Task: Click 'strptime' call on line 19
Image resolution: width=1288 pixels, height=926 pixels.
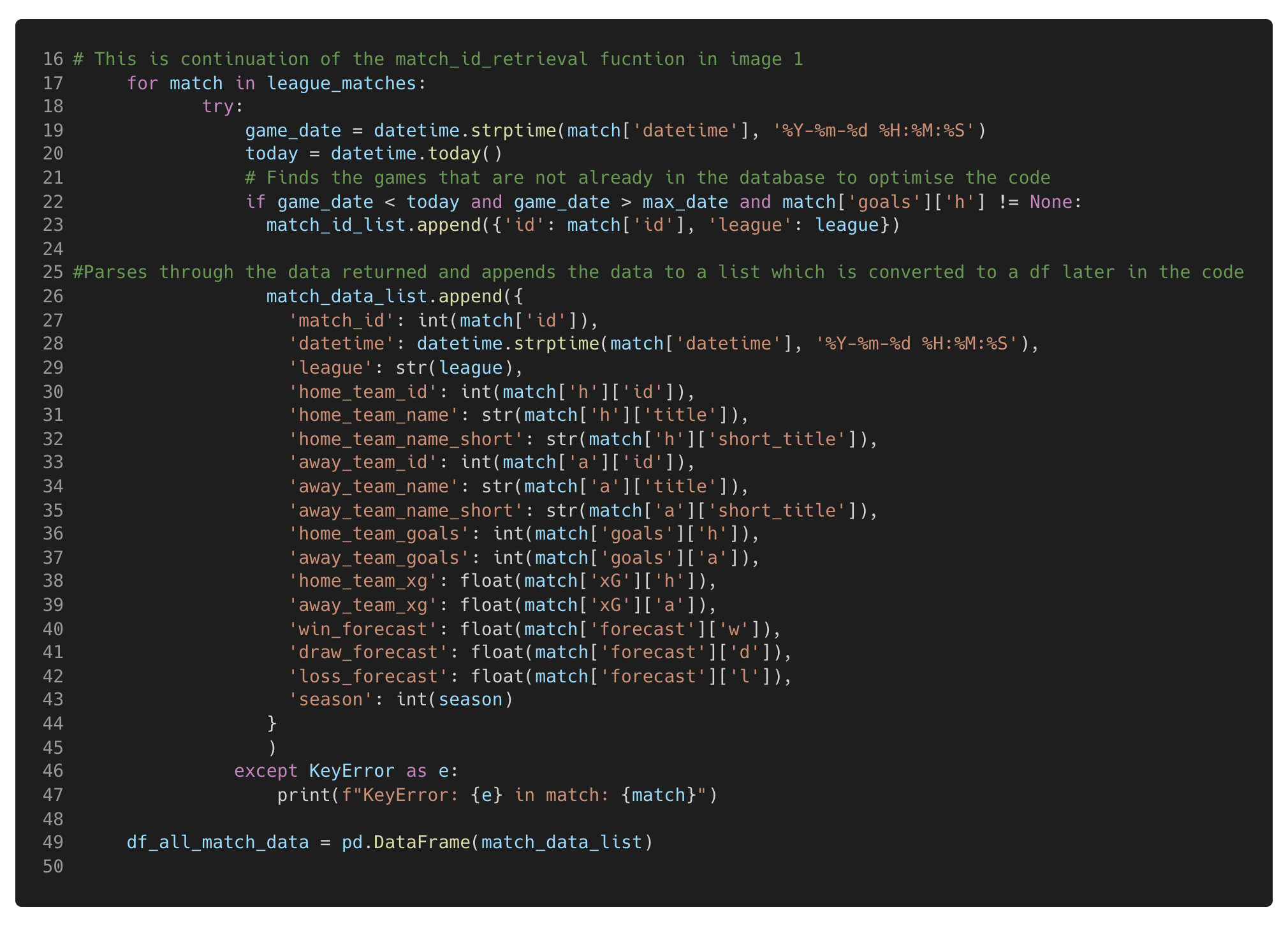Action: (x=513, y=131)
